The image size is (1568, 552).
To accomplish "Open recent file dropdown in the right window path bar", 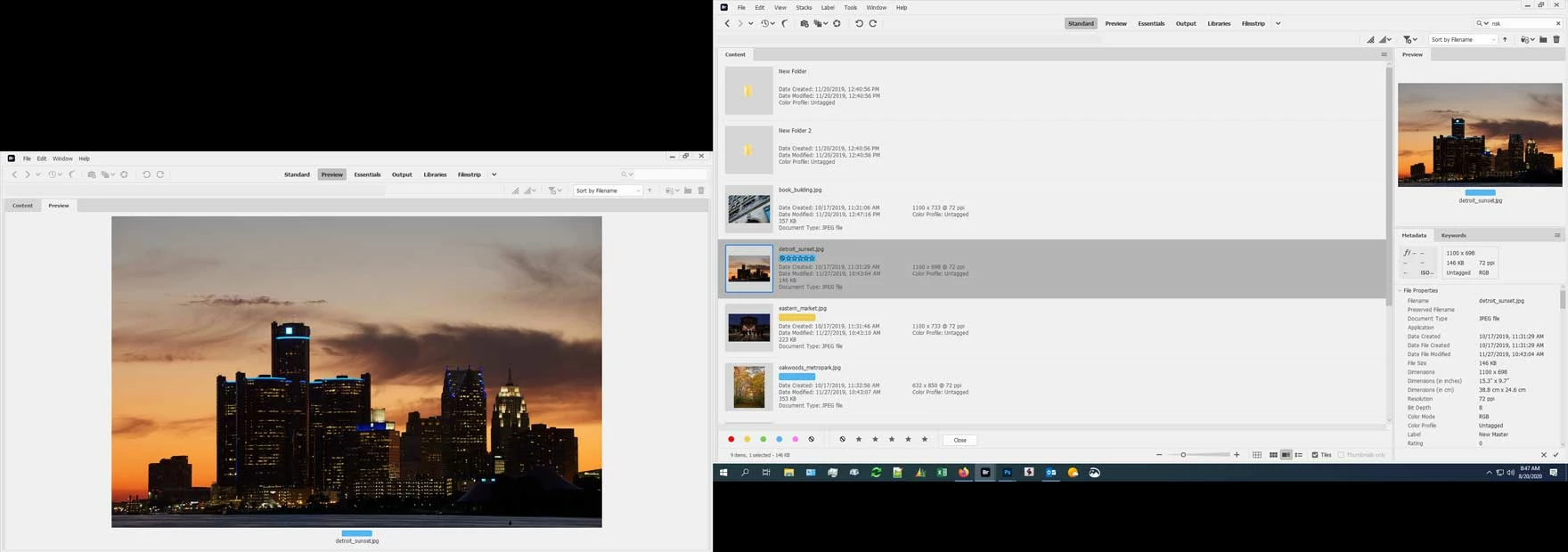I will [1528, 39].
